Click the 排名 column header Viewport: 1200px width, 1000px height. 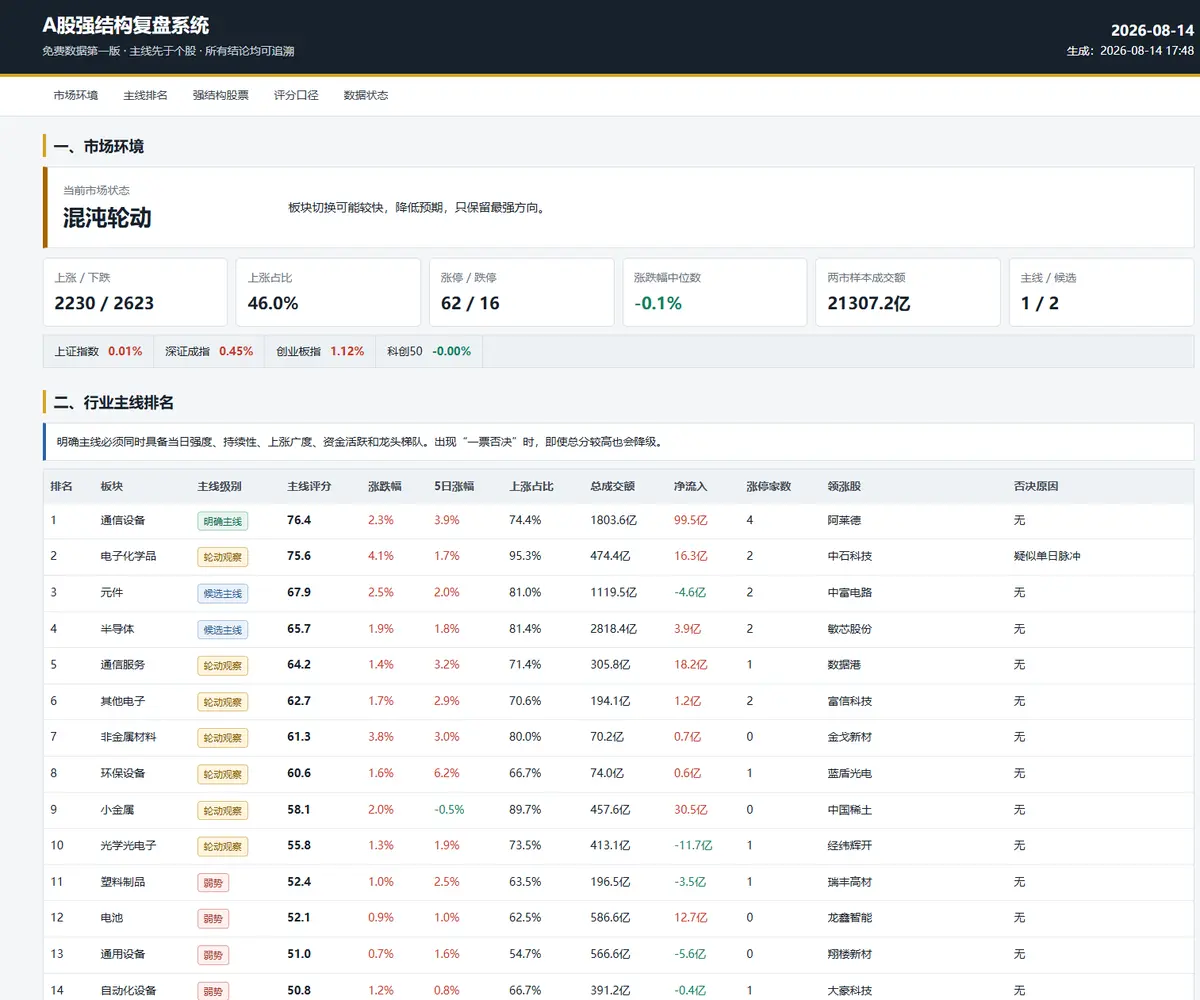point(62,486)
